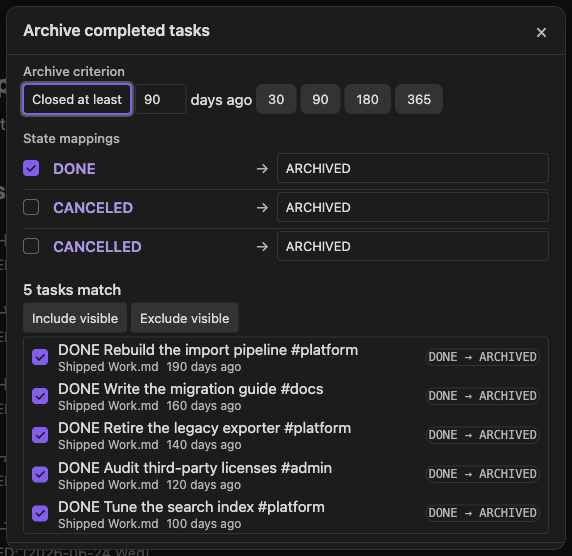Click the DONE state label
Image resolution: width=572 pixels, height=556 pixels.
74,169
